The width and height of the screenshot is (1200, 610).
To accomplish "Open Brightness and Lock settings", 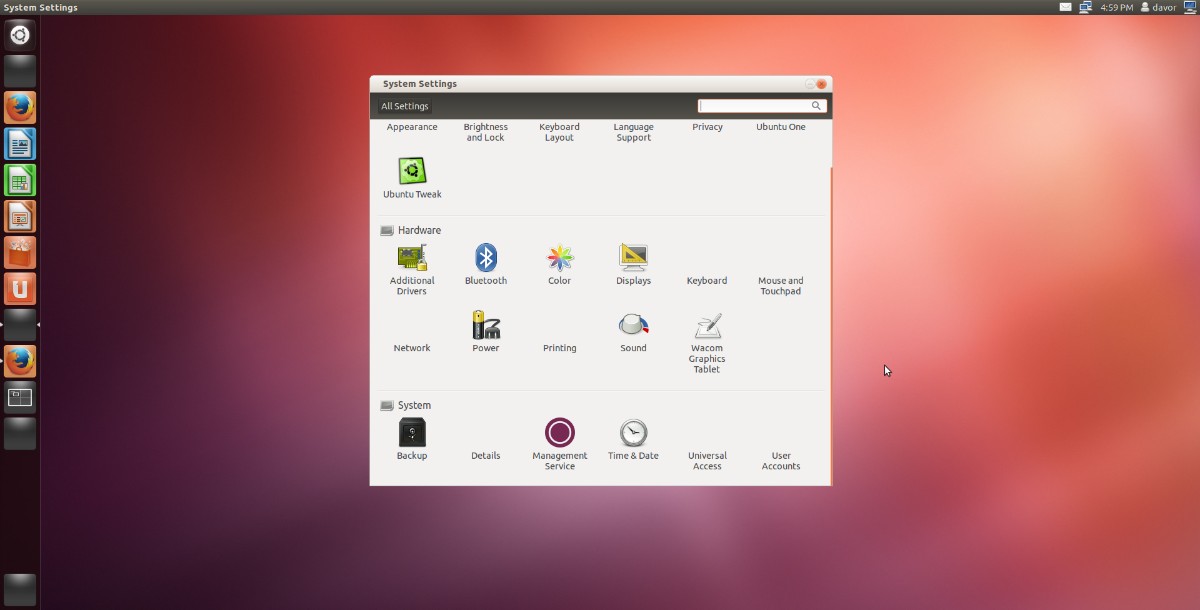I will click(x=486, y=132).
